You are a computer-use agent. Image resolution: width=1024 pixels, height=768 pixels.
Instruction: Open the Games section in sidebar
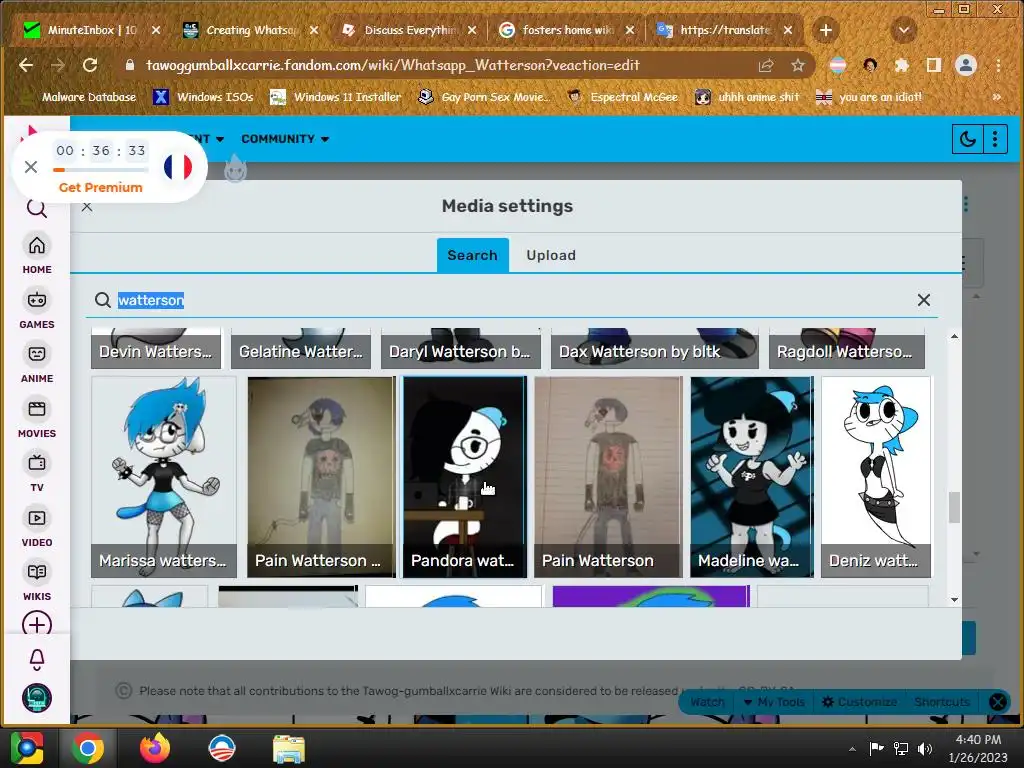pos(37,308)
